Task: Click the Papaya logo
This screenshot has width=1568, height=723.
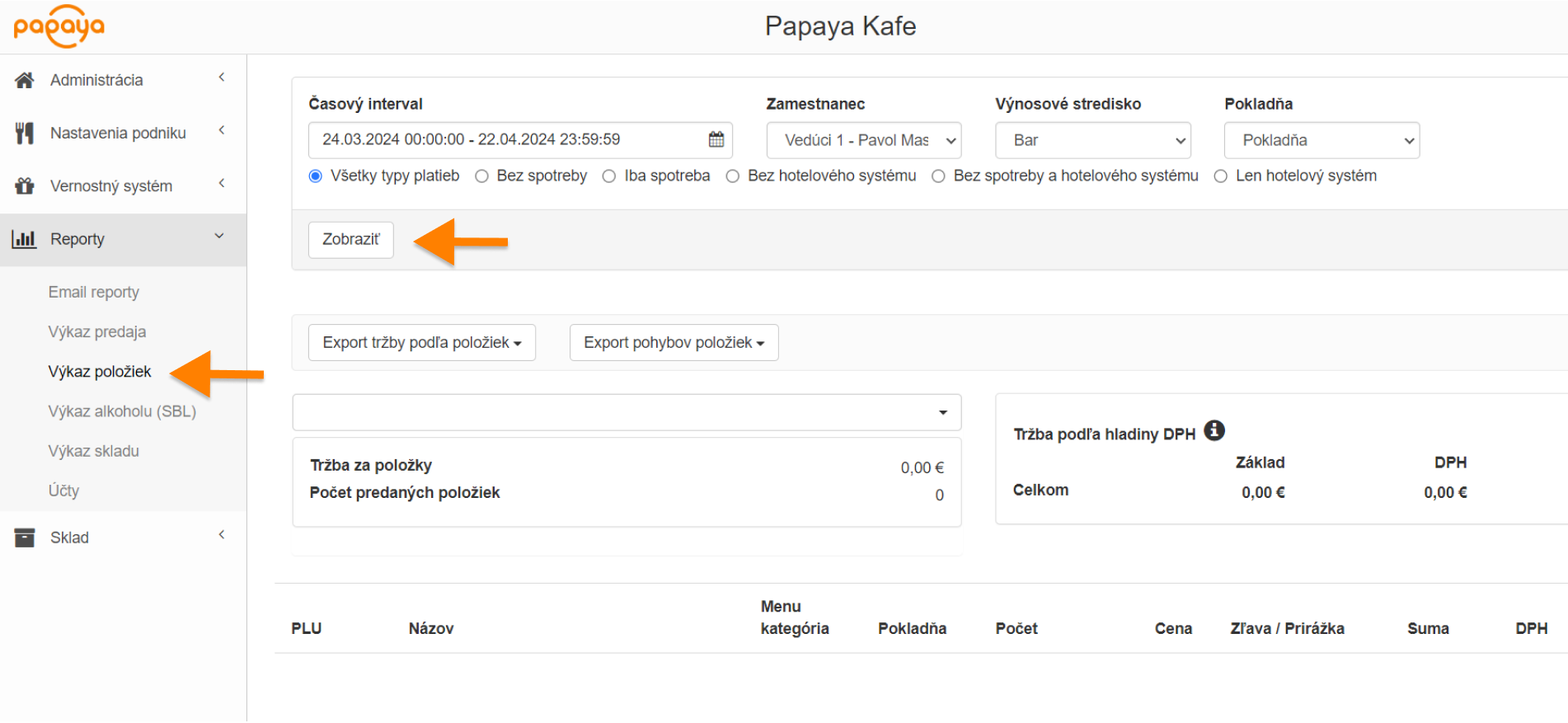Action: coord(59,26)
